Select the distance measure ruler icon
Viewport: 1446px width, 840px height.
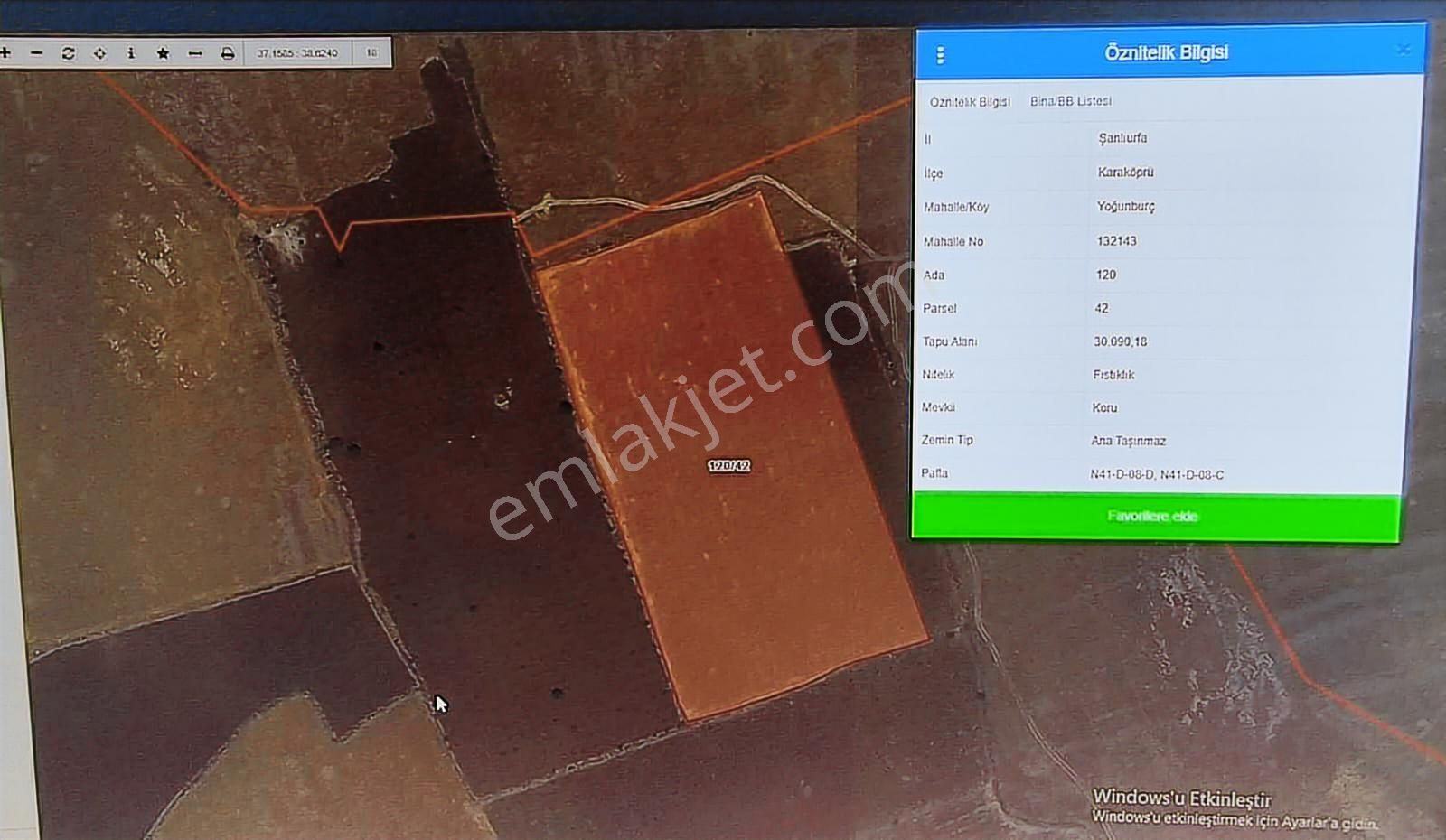point(195,53)
